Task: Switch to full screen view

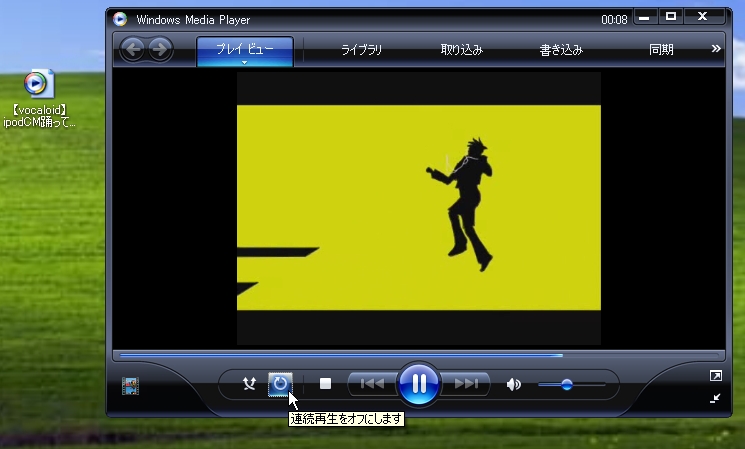Action: coord(716,376)
